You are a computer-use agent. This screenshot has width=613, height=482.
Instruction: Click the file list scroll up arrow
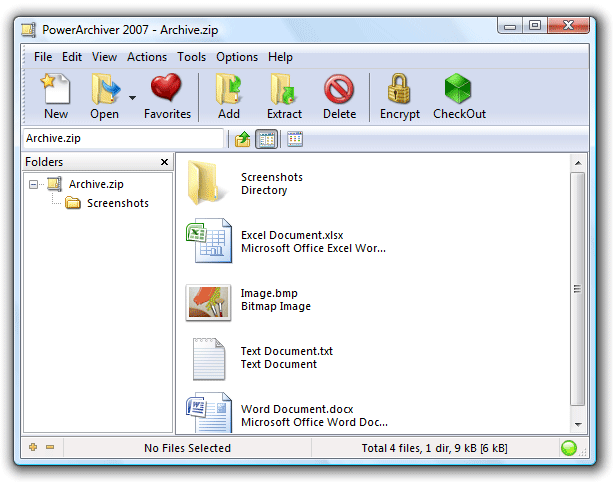click(x=578, y=163)
